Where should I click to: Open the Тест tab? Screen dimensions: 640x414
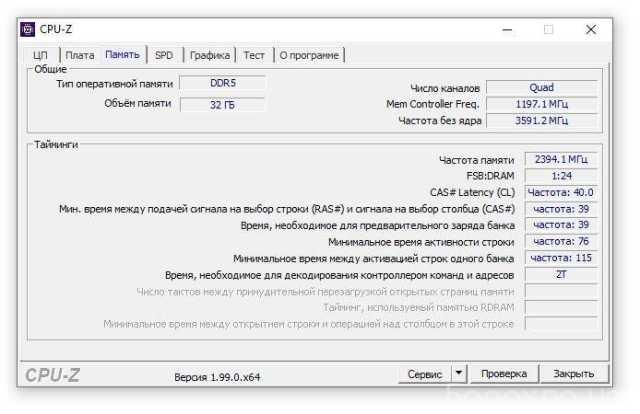254,55
